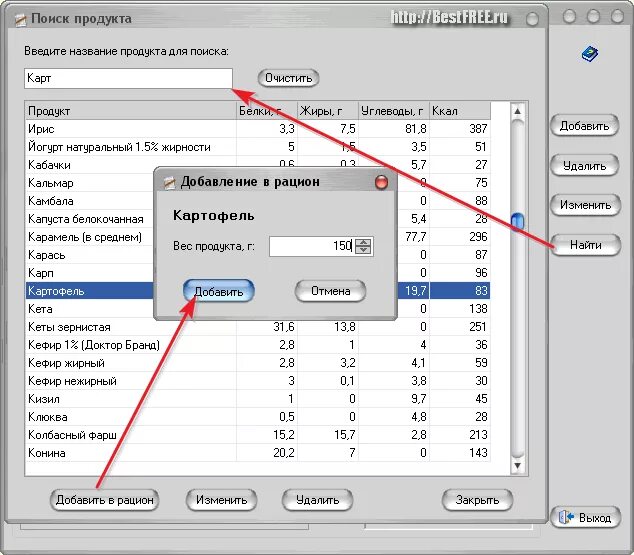Click the 296 kcal cell for Карамель
Screen dimensions: 634x555
460,237
